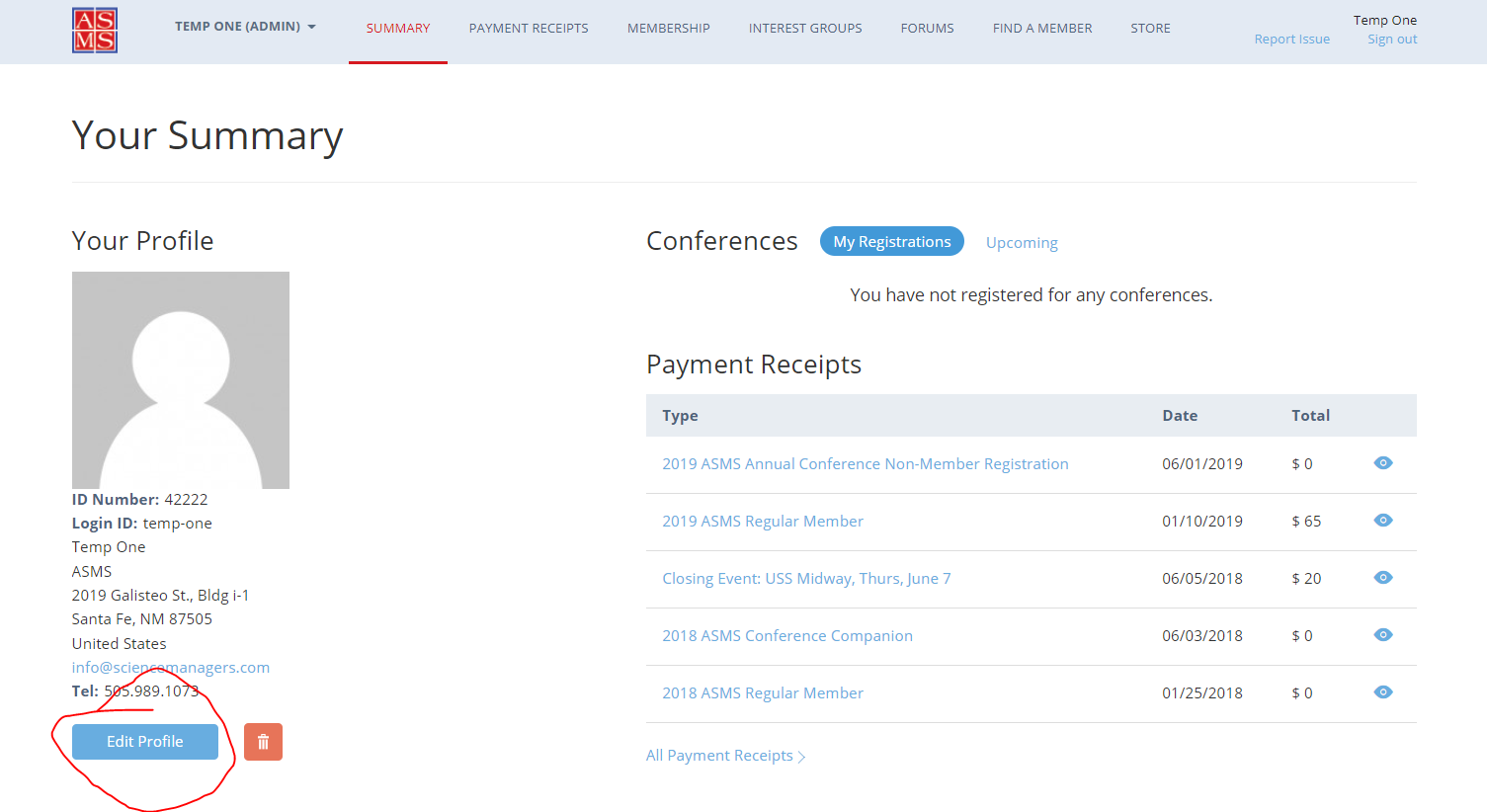Screen dimensions: 1487x812
Task: Delete profile with red trash icon
Action: coord(263,742)
